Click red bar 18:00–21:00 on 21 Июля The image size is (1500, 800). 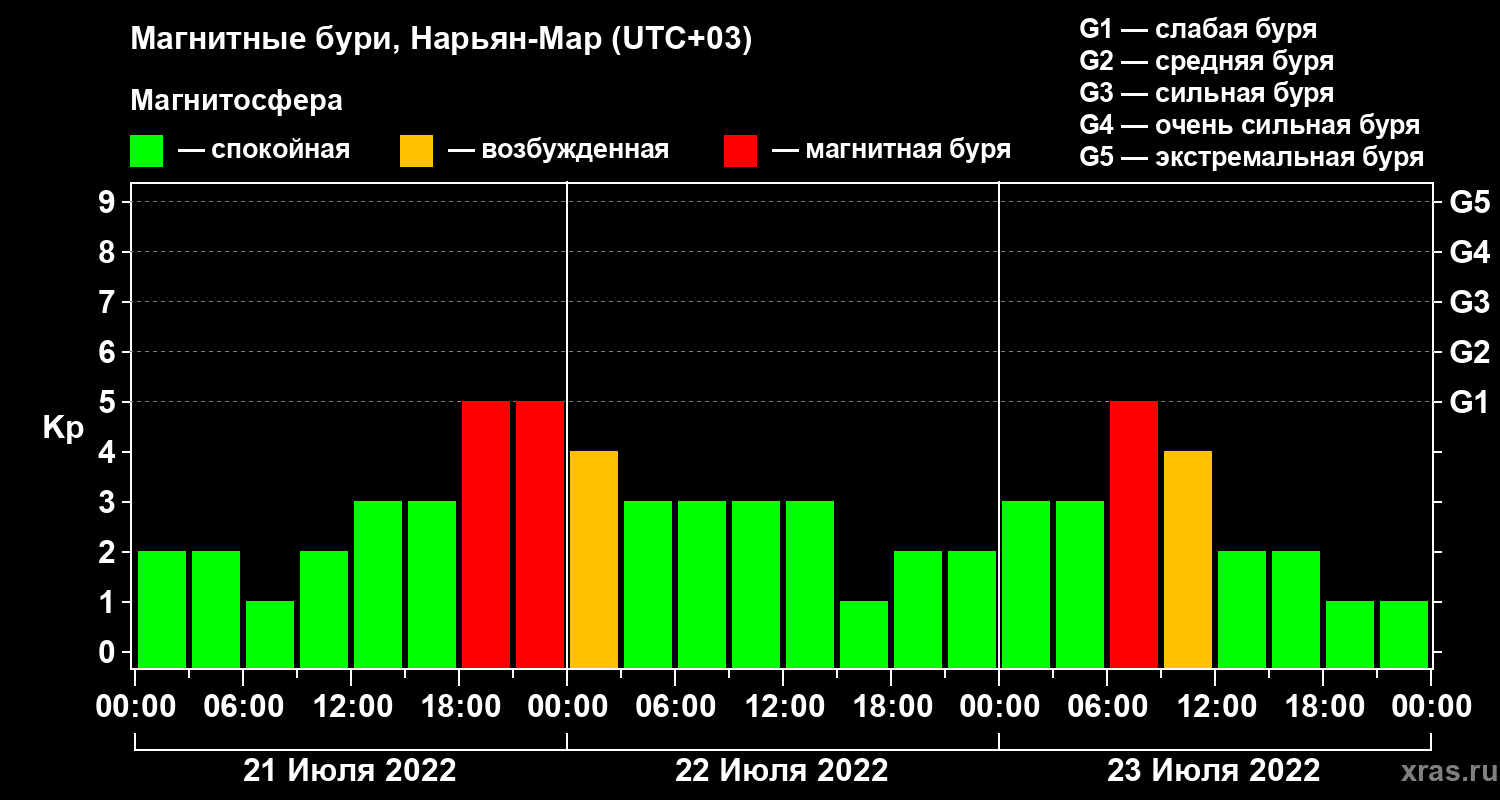tap(486, 534)
